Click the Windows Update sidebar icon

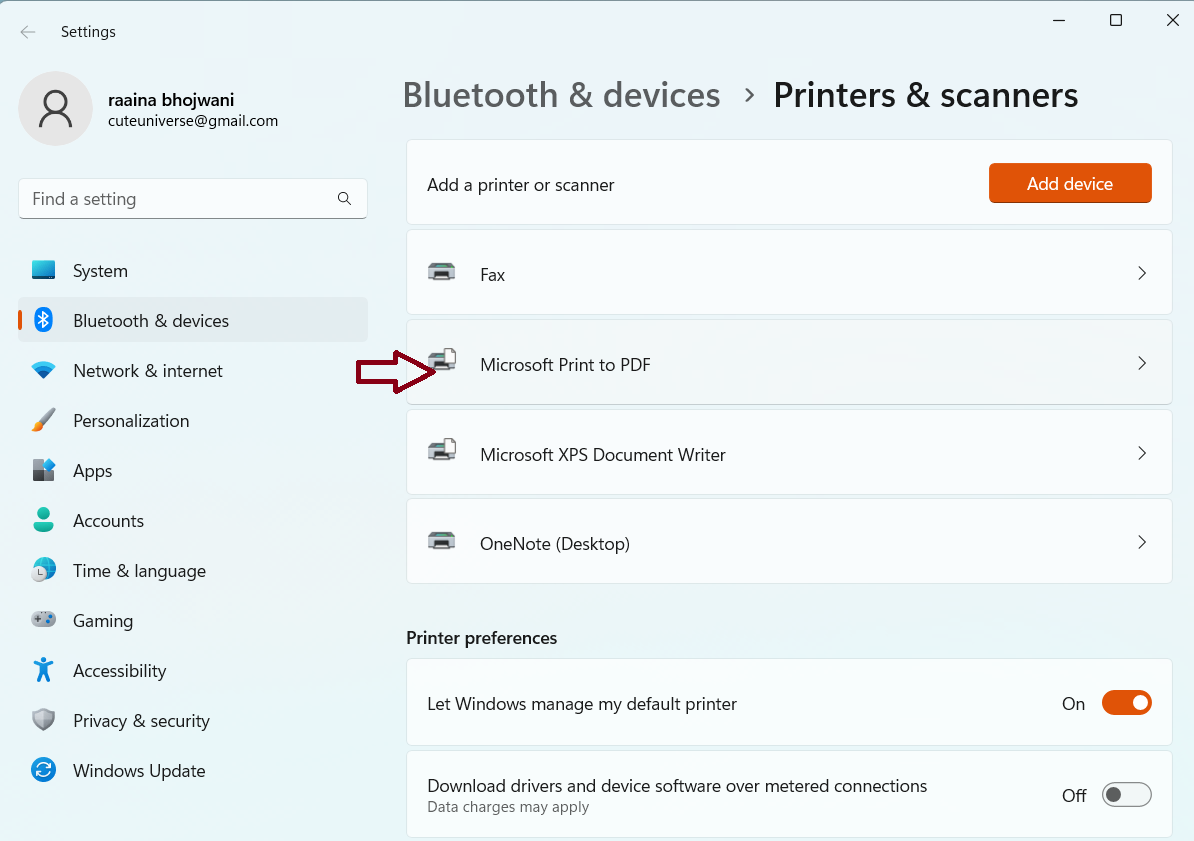(x=43, y=770)
